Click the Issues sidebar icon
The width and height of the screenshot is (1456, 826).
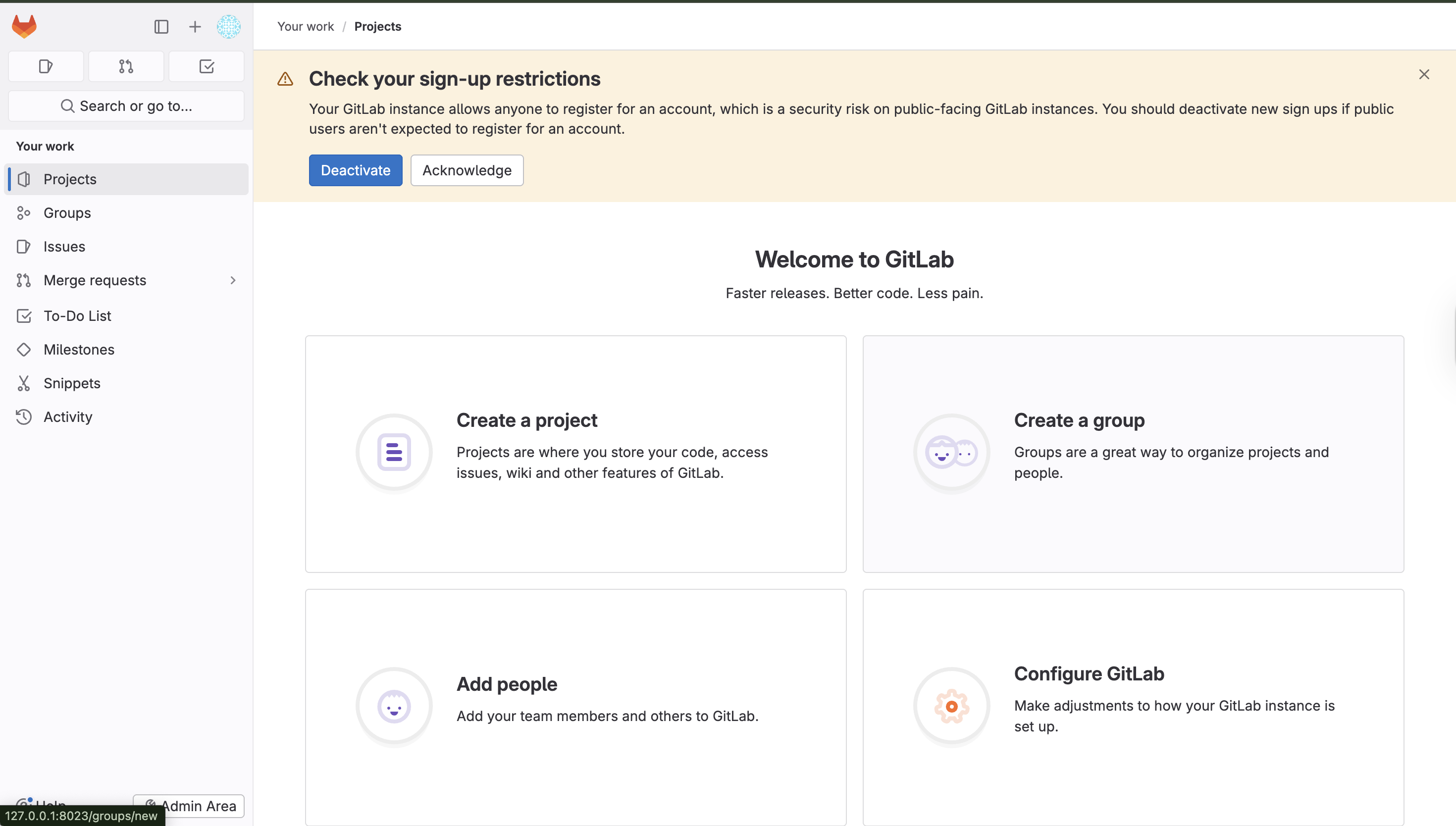click(24, 246)
